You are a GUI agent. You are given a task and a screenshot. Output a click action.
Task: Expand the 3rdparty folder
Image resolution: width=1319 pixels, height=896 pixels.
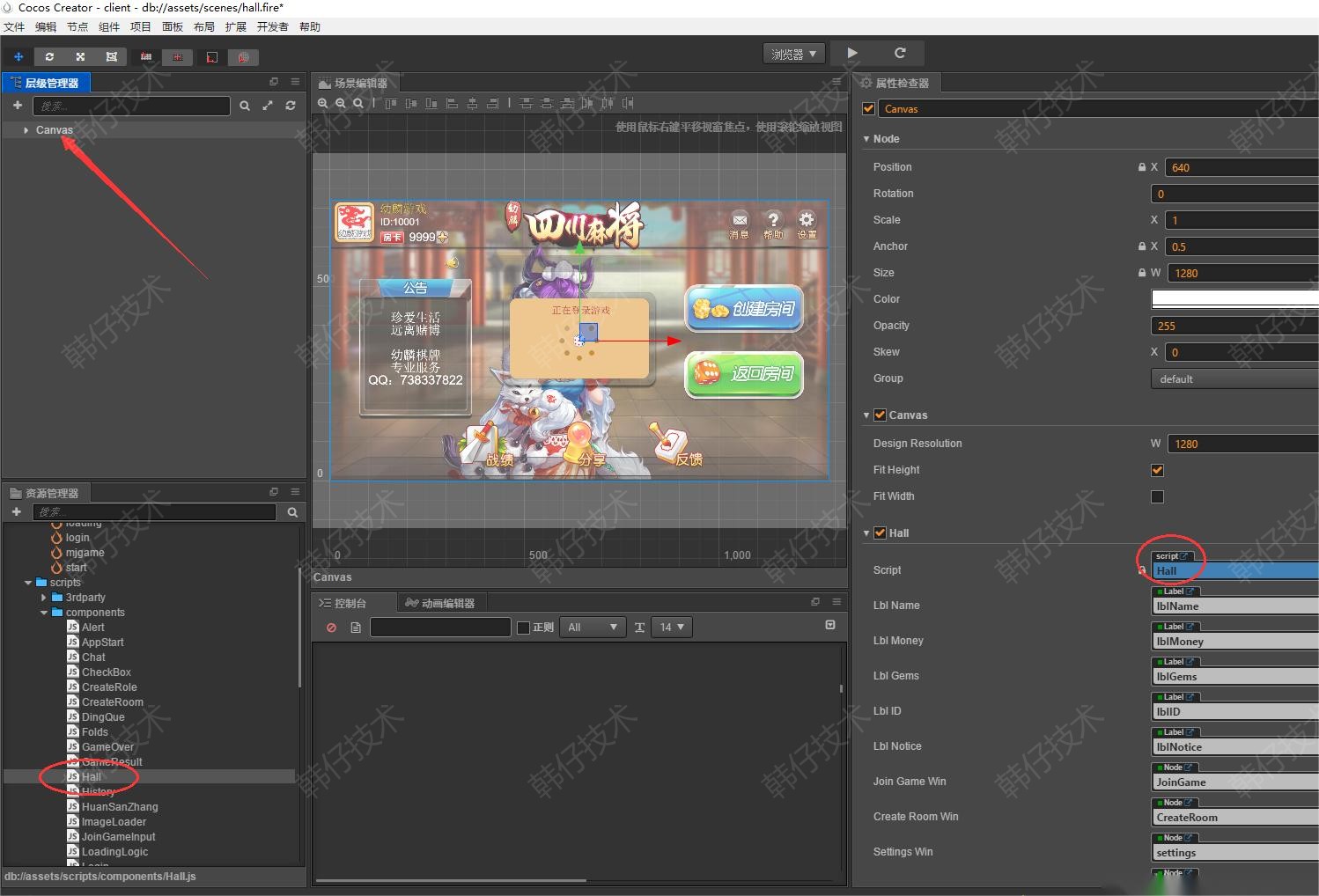(44, 598)
